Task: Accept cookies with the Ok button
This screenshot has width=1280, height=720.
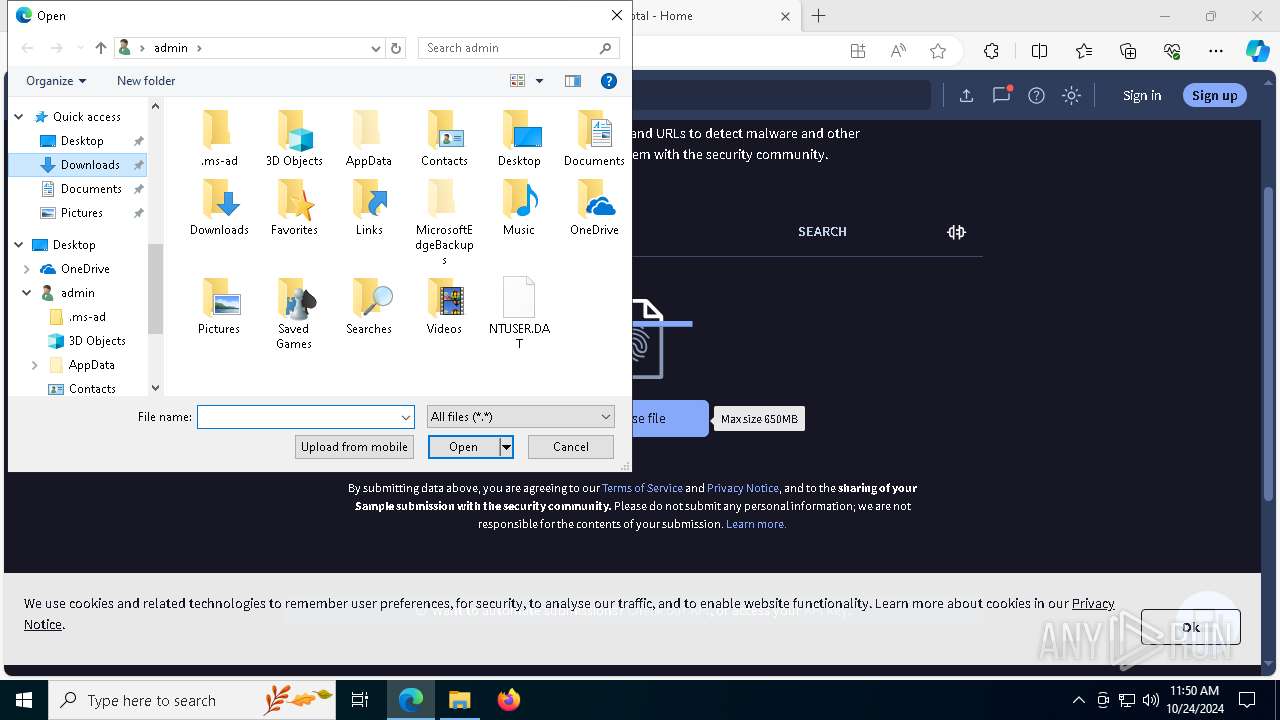Action: pyautogui.click(x=1190, y=627)
